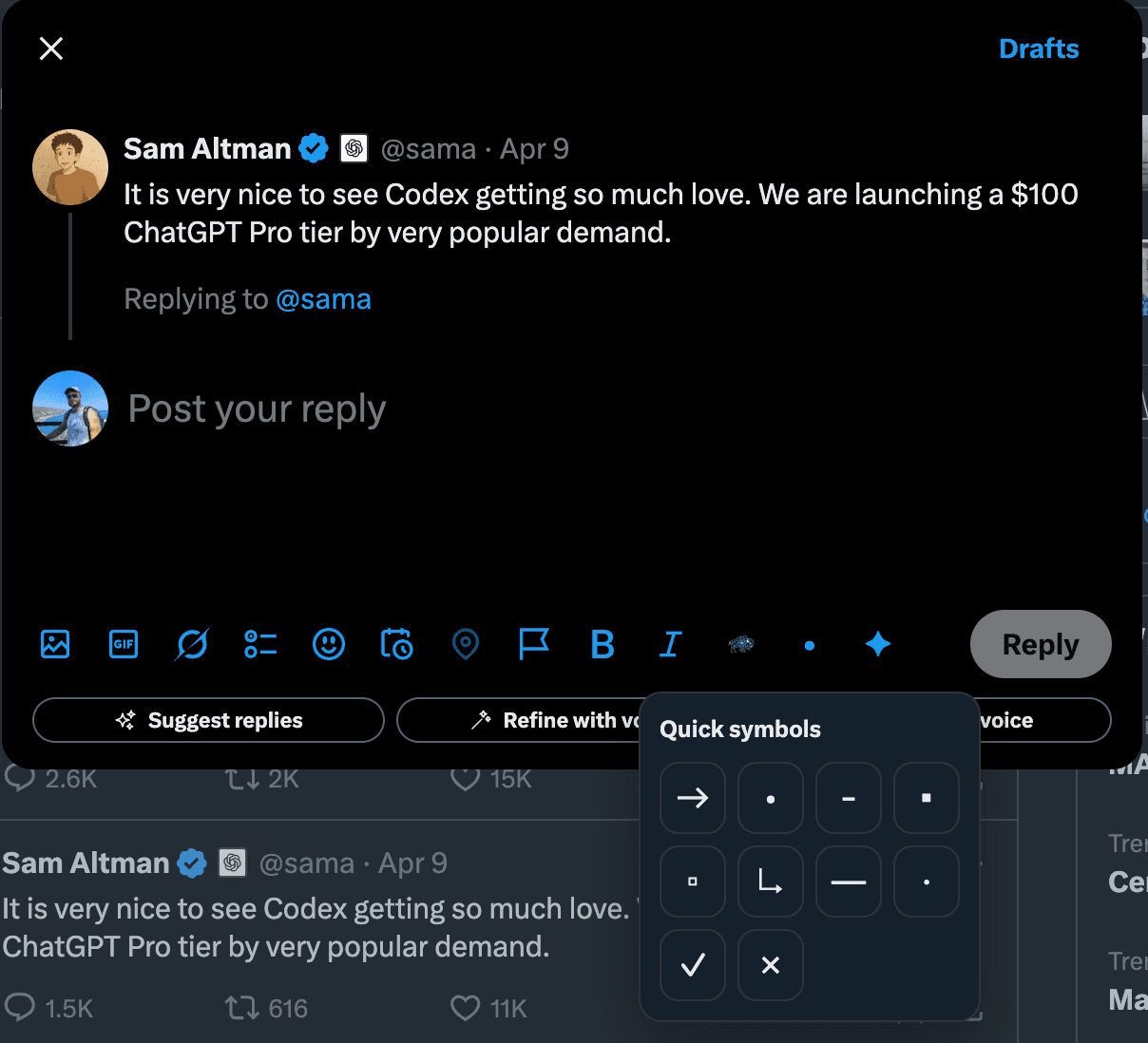Open the GIF picker
The width and height of the screenshot is (1148, 1043).
(124, 644)
